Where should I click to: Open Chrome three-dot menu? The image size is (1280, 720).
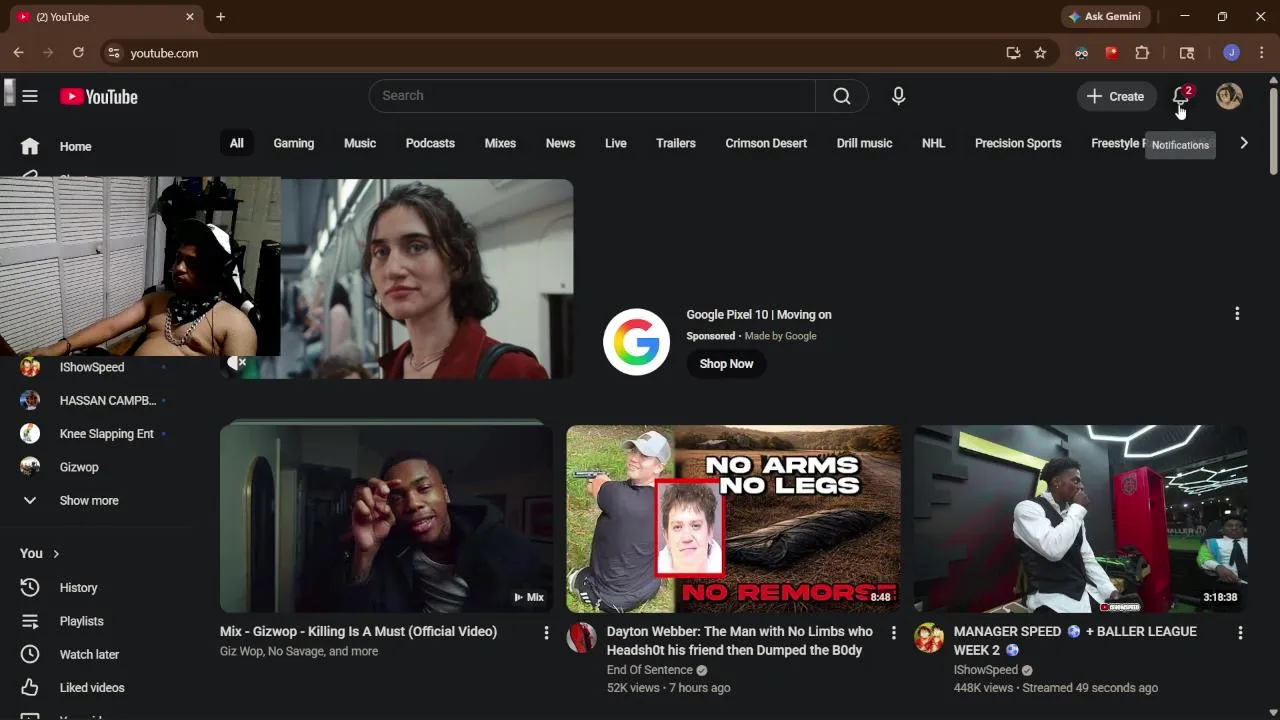click(x=1261, y=53)
